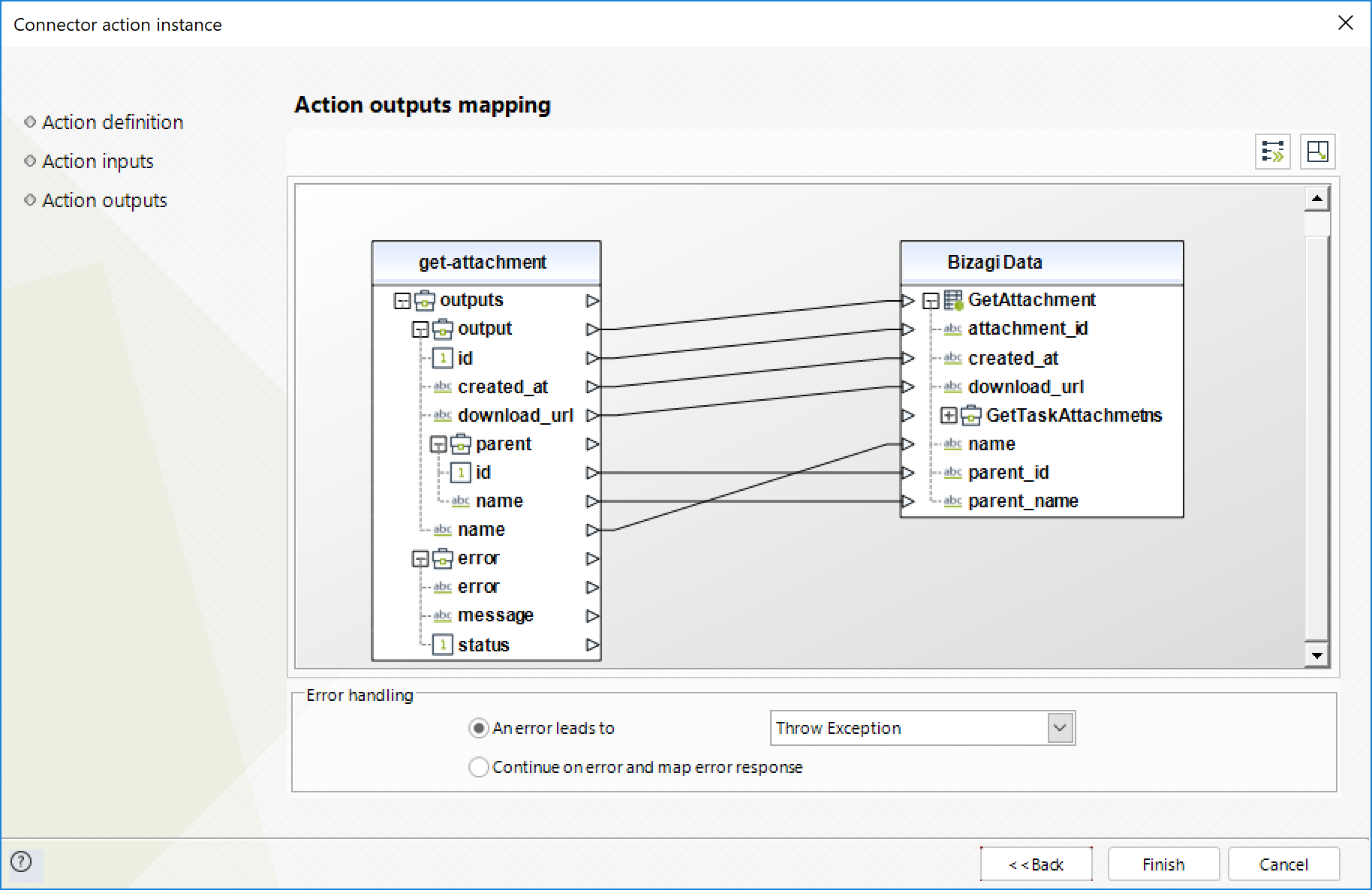Screen dimensions: 1372x890
Task: Click the input connector arrow of GetAttachment
Action: click(x=908, y=300)
